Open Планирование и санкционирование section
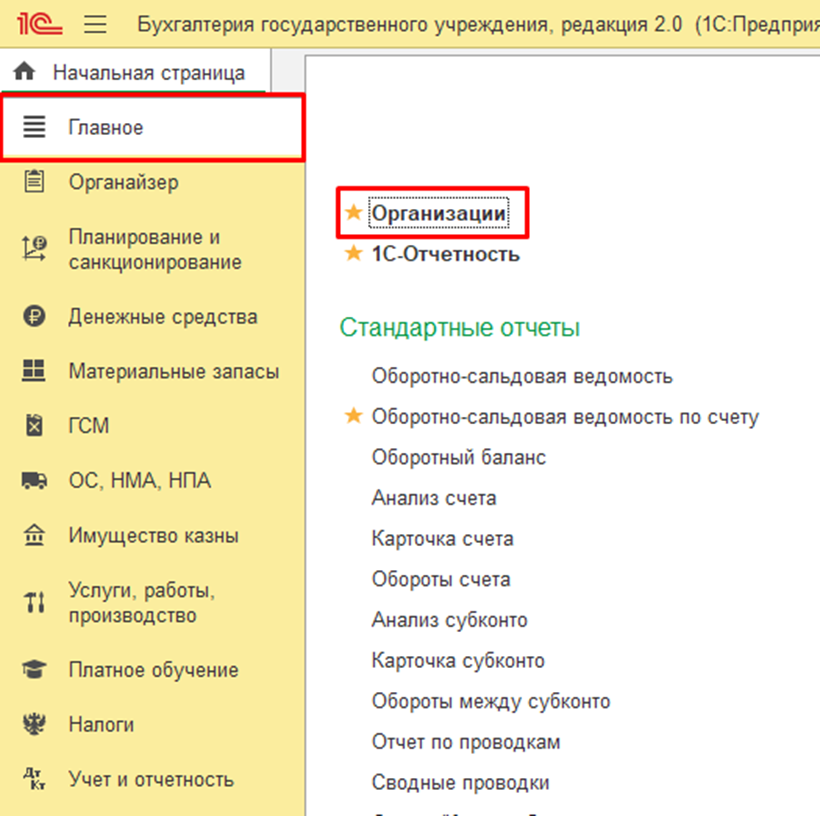 coord(152,249)
